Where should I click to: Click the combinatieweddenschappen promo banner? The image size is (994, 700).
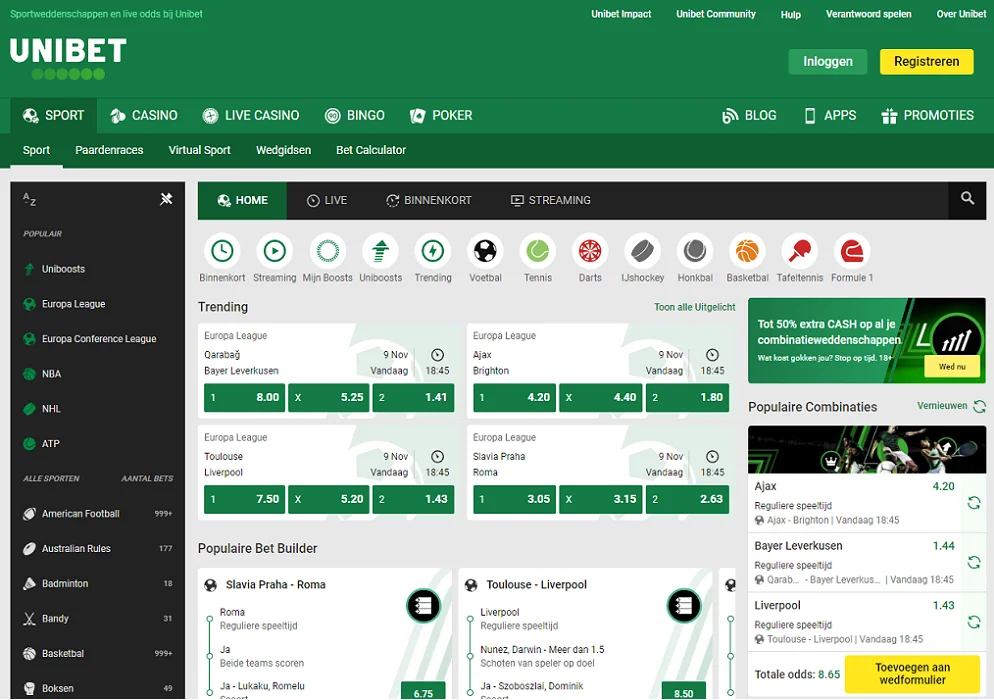pyautogui.click(x=867, y=340)
